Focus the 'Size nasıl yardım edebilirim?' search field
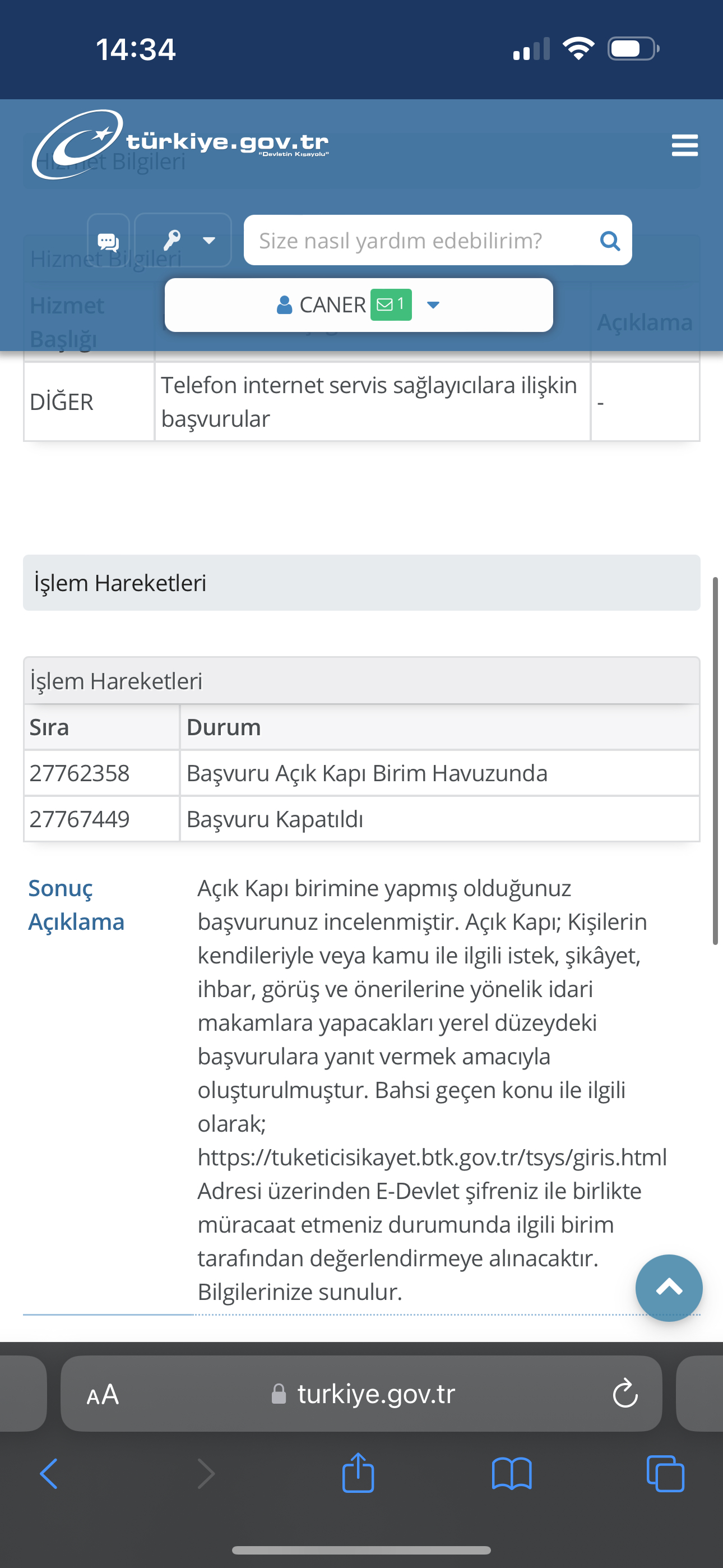 438,241
